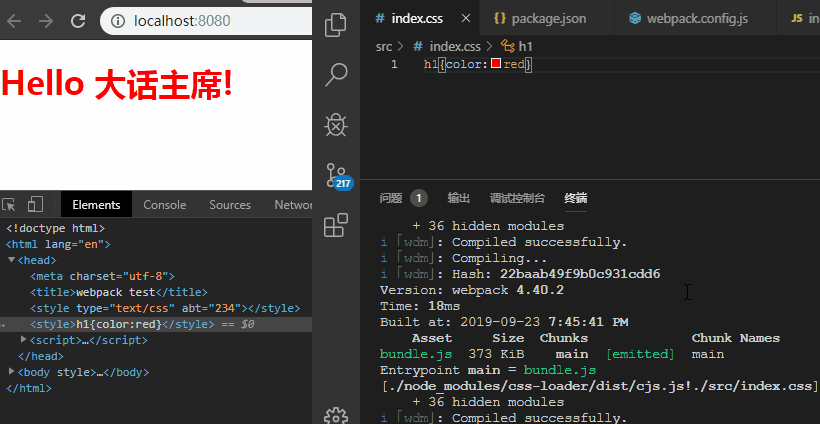Expand the body element in DOM tree
Viewport: 820px width, 424px height.
pyautogui.click(x=12, y=372)
